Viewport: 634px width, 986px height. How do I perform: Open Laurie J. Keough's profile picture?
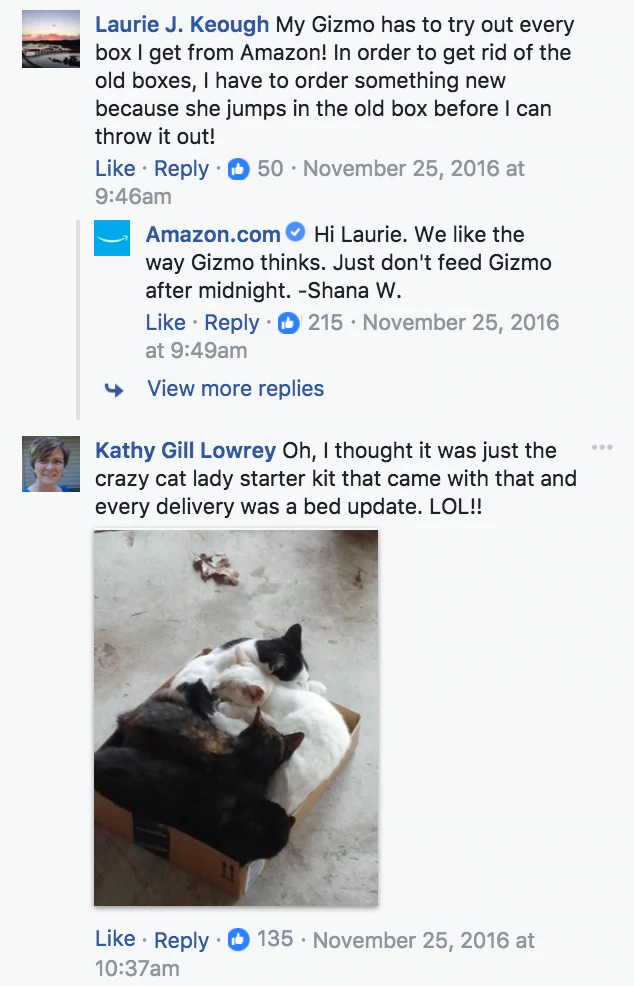tap(51, 40)
